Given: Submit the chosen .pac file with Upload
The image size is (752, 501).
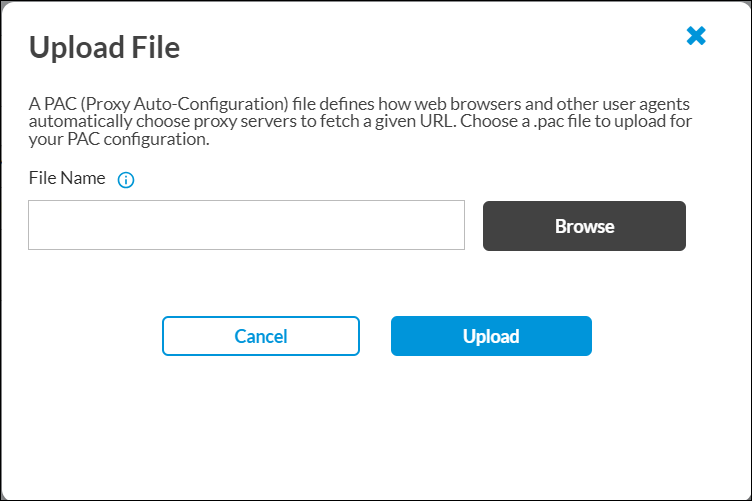Looking at the screenshot, I should 491,336.
